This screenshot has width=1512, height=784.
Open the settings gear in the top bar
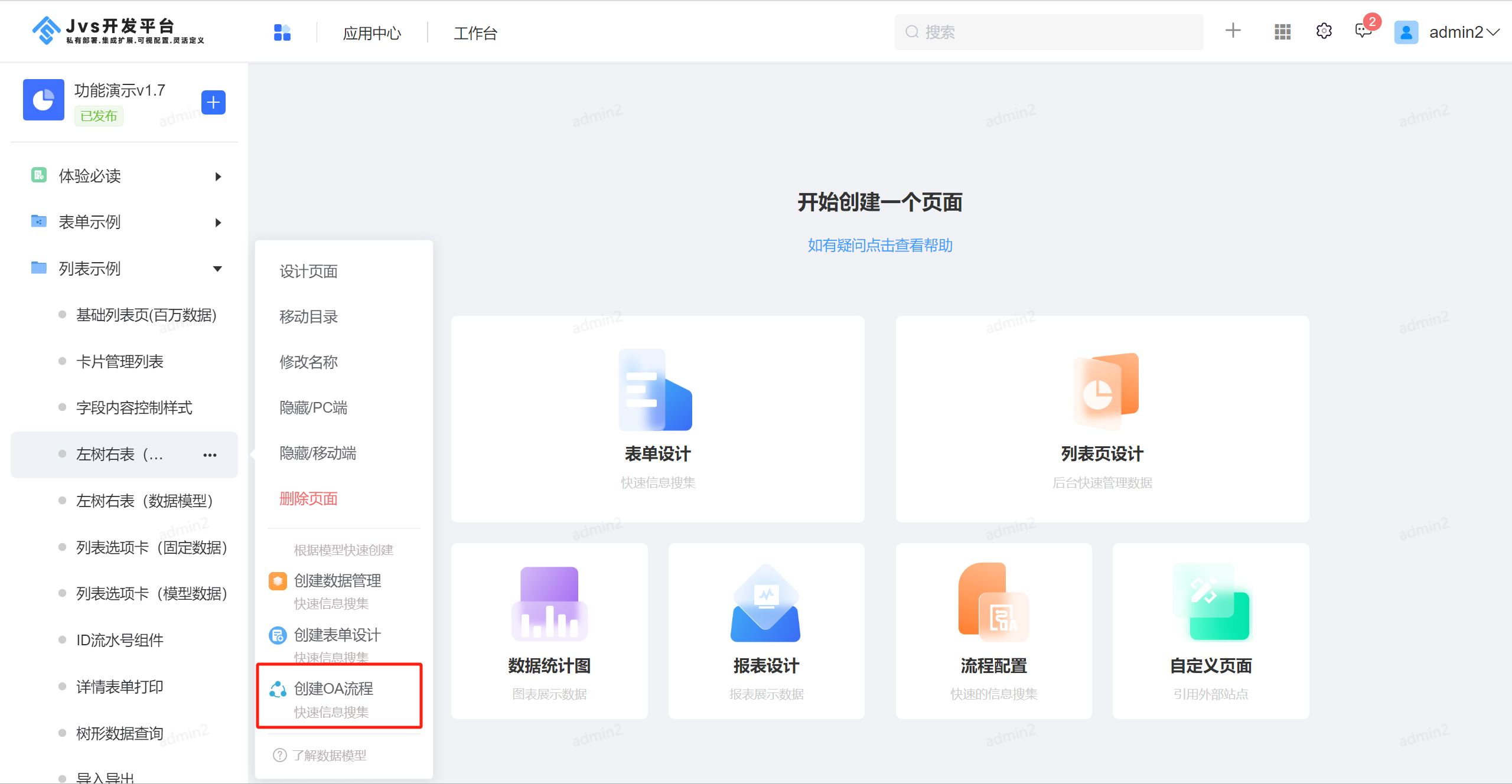click(x=1324, y=31)
